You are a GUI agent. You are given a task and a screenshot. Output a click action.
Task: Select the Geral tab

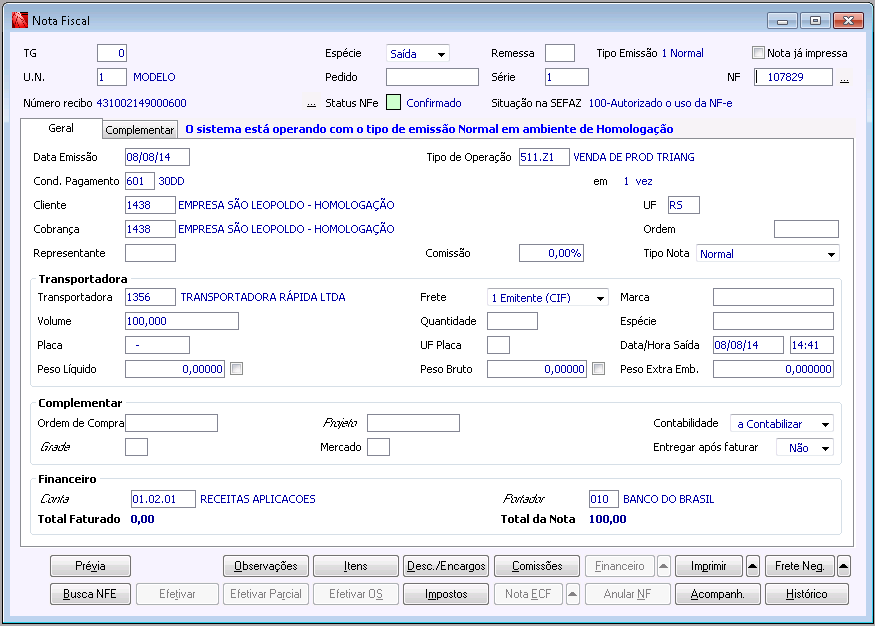tap(61, 129)
